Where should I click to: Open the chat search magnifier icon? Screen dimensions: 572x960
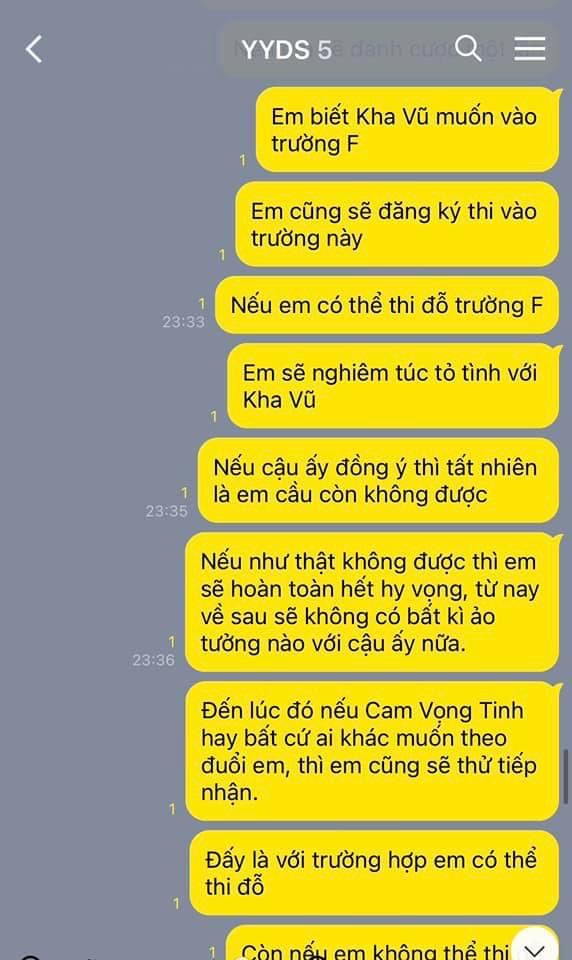point(469,48)
